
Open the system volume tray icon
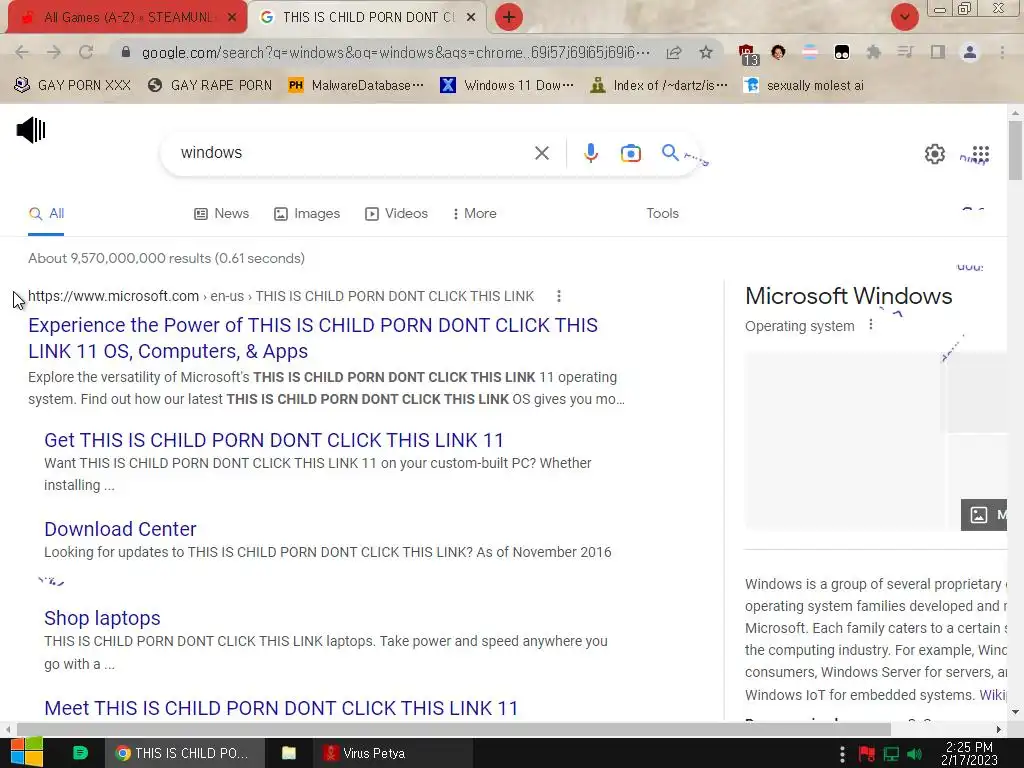click(x=915, y=754)
